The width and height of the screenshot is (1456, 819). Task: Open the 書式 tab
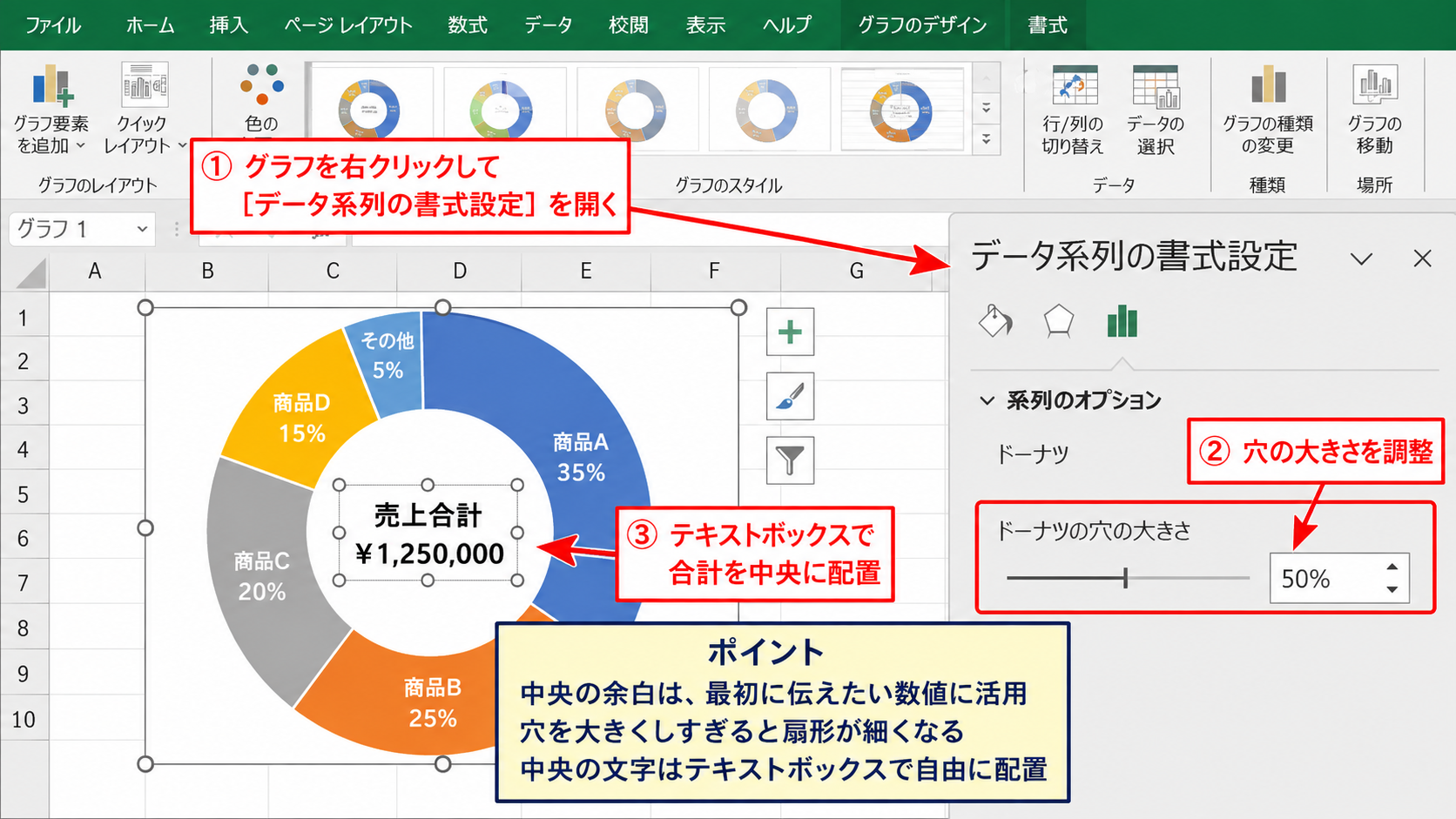click(x=1048, y=25)
